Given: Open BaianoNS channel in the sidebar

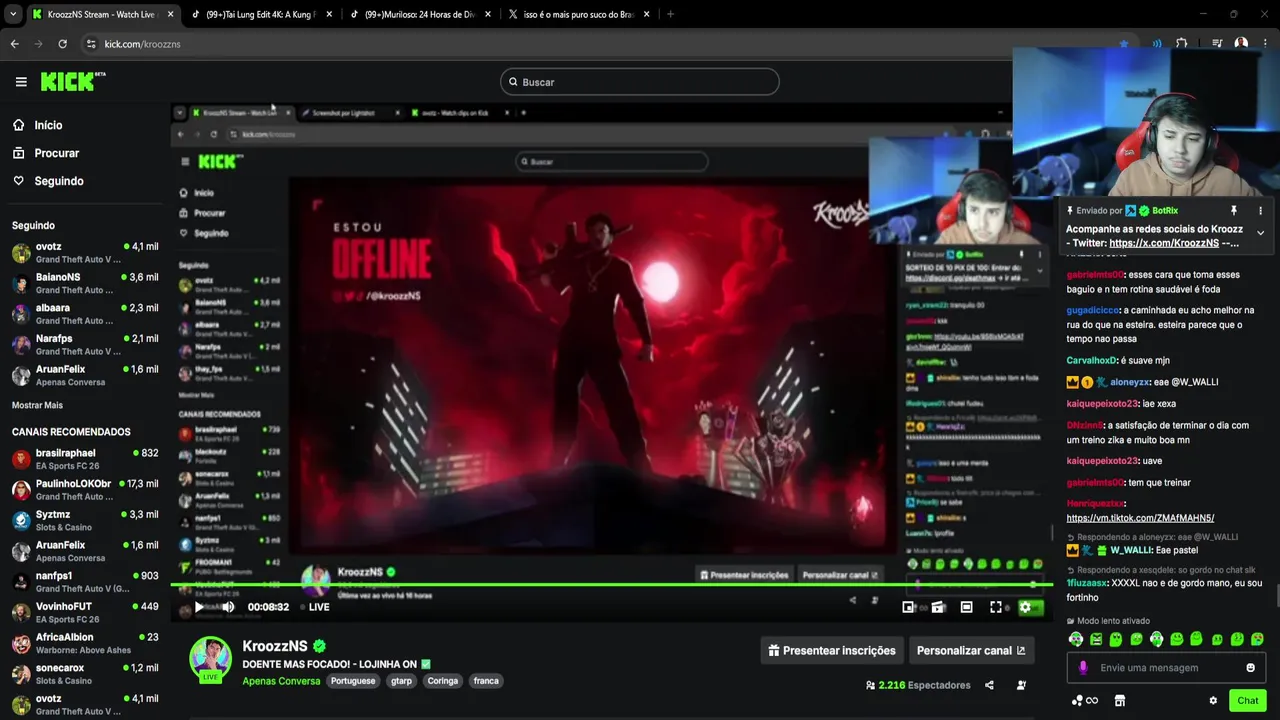Looking at the screenshot, I should pos(85,283).
